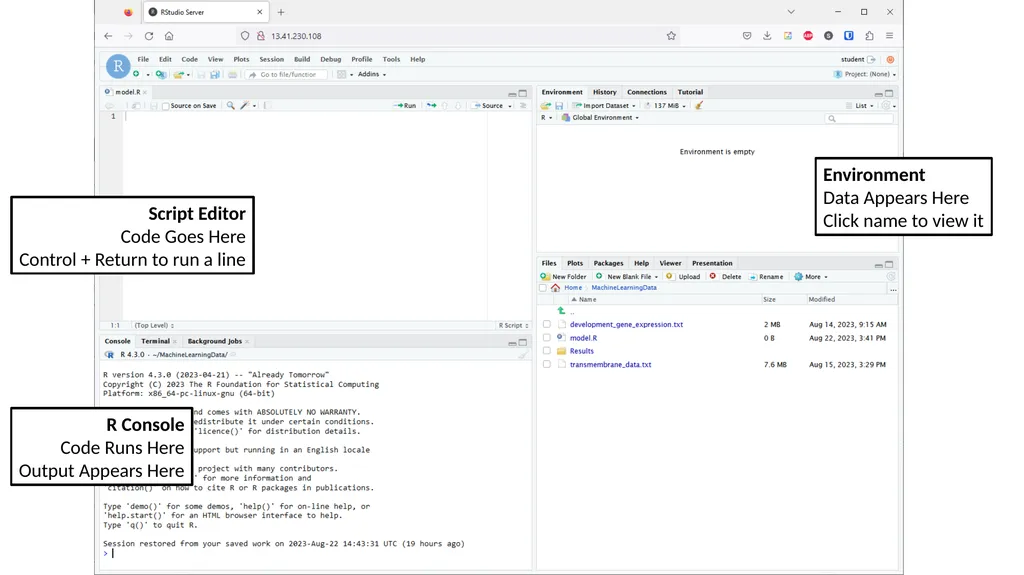This screenshot has height=575, width=1024.
Task: Check the box for development_gene_expression.txt
Action: 547,324
